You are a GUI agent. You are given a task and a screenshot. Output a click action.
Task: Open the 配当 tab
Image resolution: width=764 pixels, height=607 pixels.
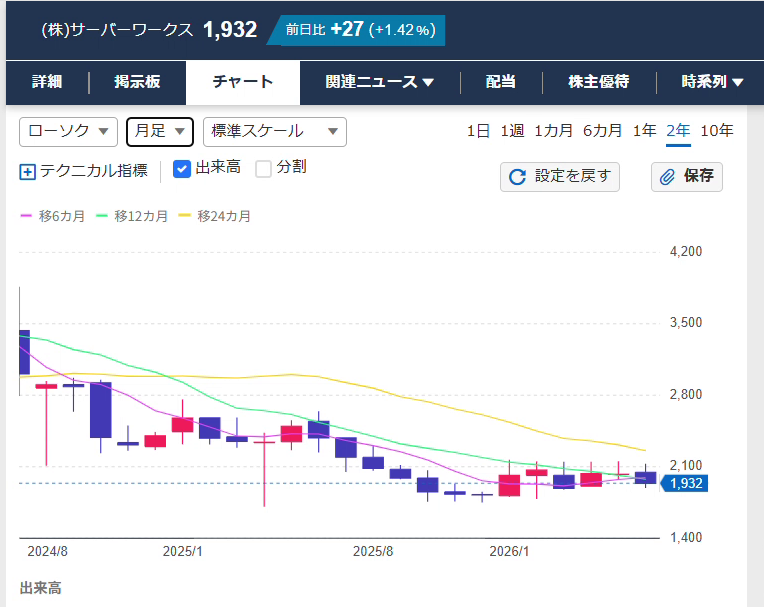[501, 82]
